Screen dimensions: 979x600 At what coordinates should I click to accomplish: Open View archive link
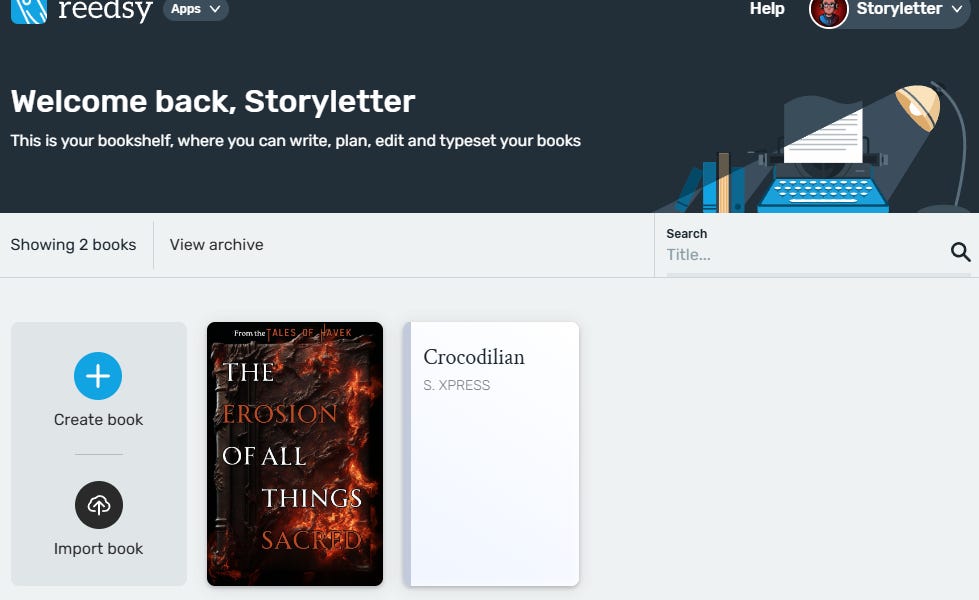coord(216,244)
